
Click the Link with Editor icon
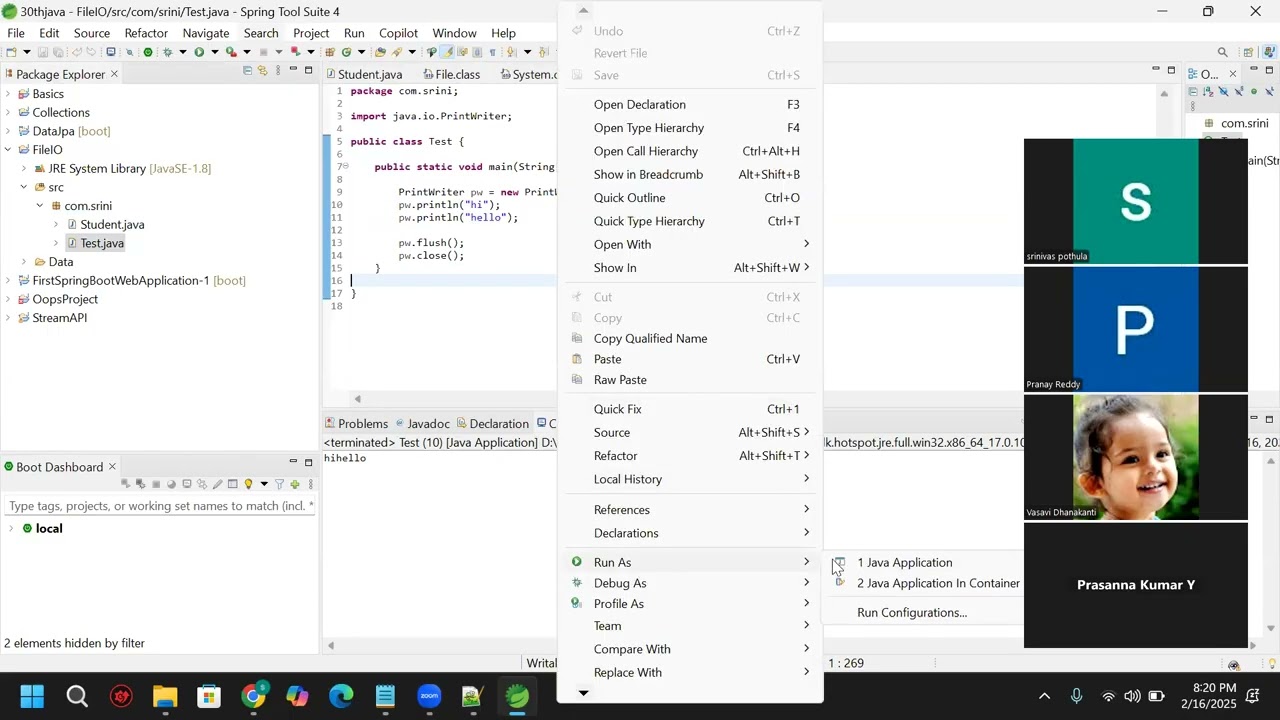click(x=262, y=71)
